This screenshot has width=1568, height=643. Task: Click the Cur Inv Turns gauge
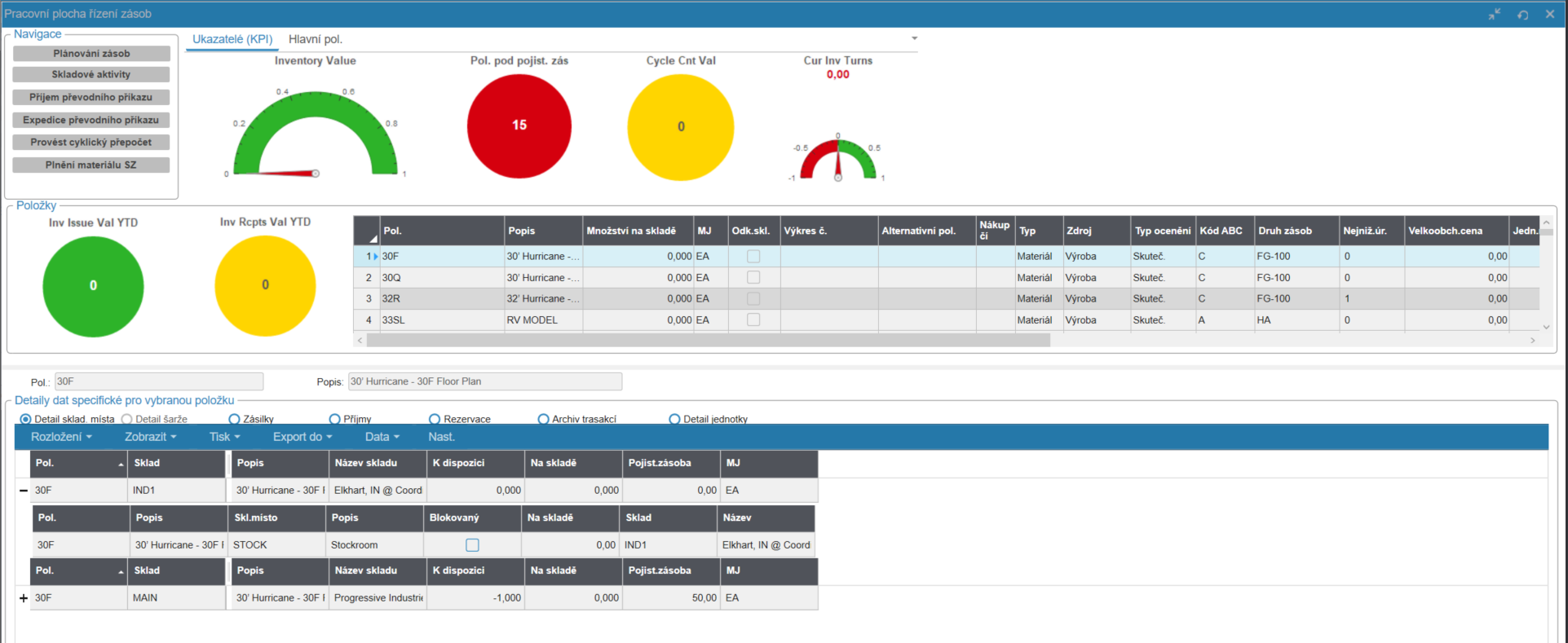[837, 160]
